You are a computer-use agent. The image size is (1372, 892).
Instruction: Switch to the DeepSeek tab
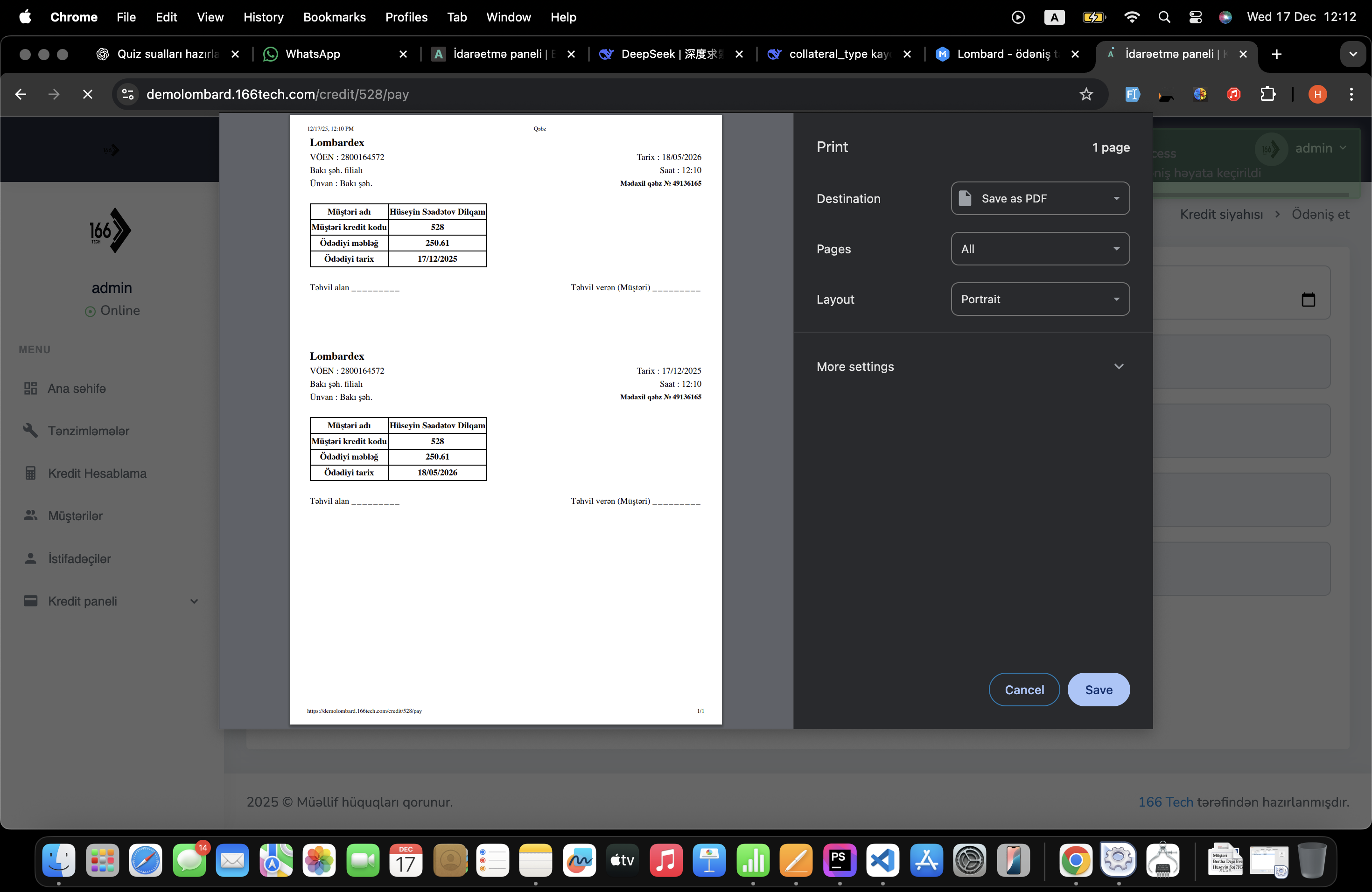tap(663, 54)
